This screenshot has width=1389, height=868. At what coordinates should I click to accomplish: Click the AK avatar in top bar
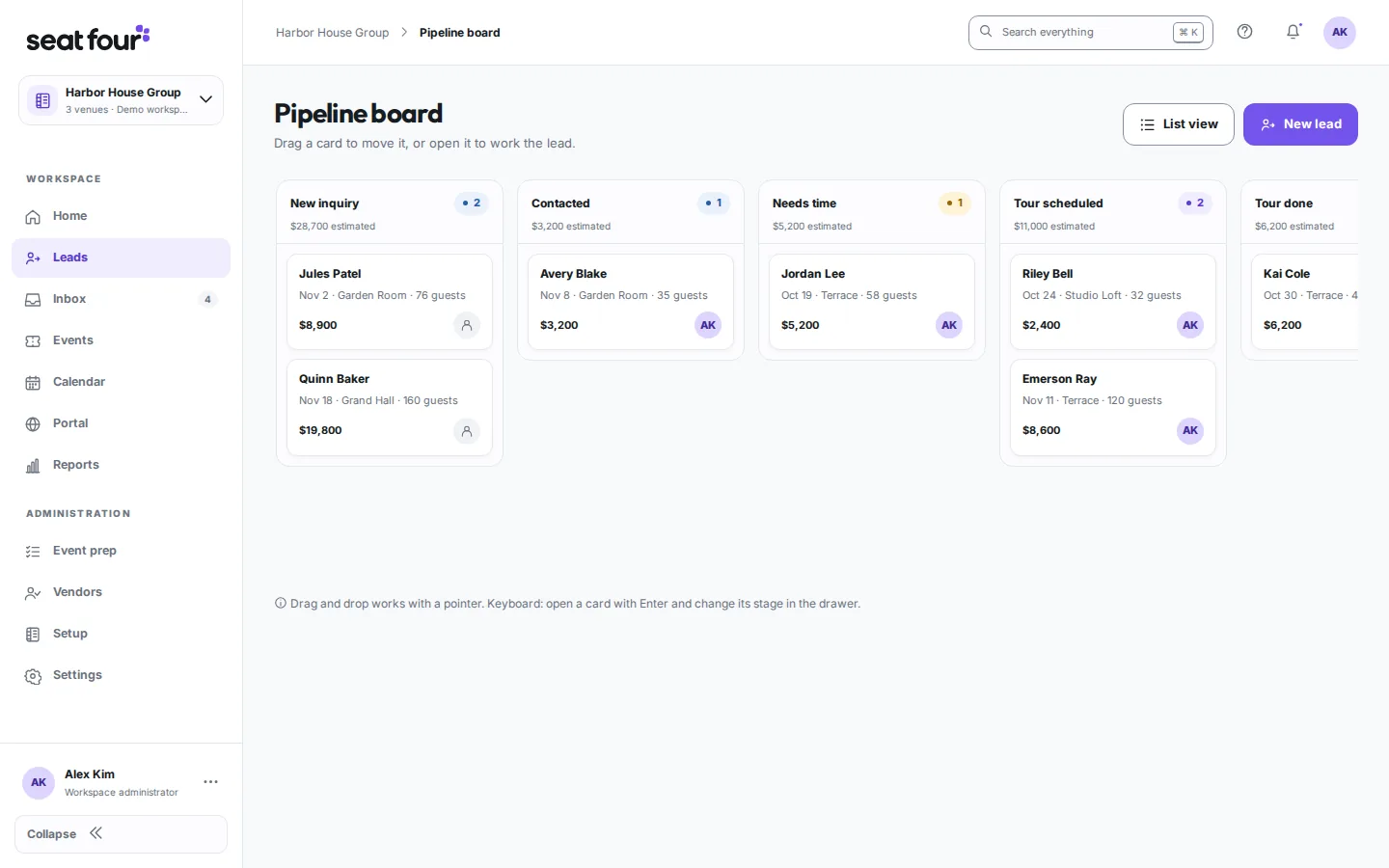1339,32
